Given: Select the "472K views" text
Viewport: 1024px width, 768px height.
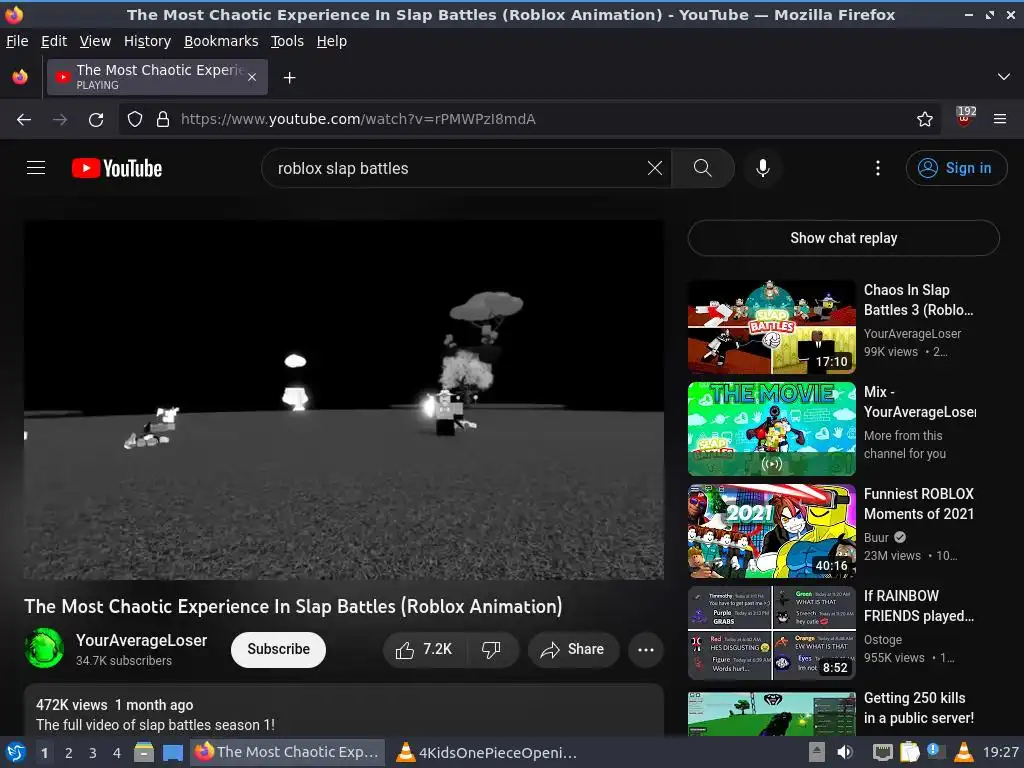Looking at the screenshot, I should [71, 705].
